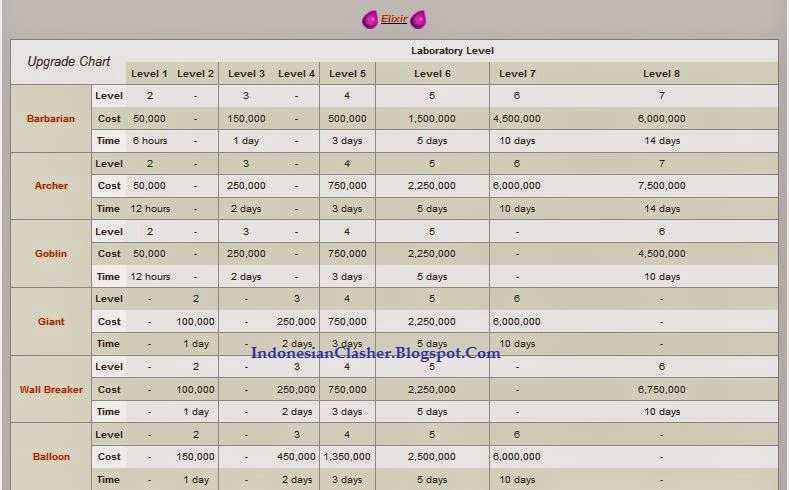The width and height of the screenshot is (789, 490).
Task: Click the Level 4 column header
Action: click(x=296, y=73)
